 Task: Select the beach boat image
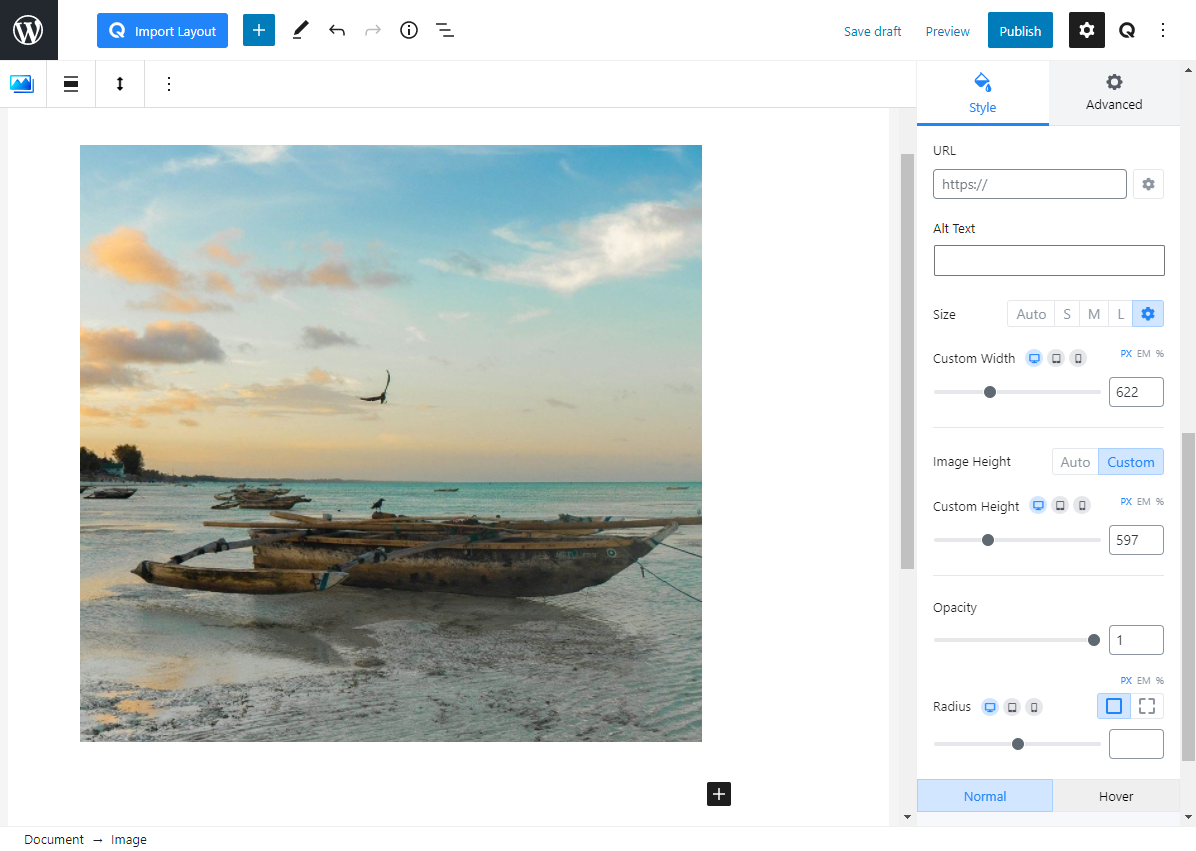point(391,443)
